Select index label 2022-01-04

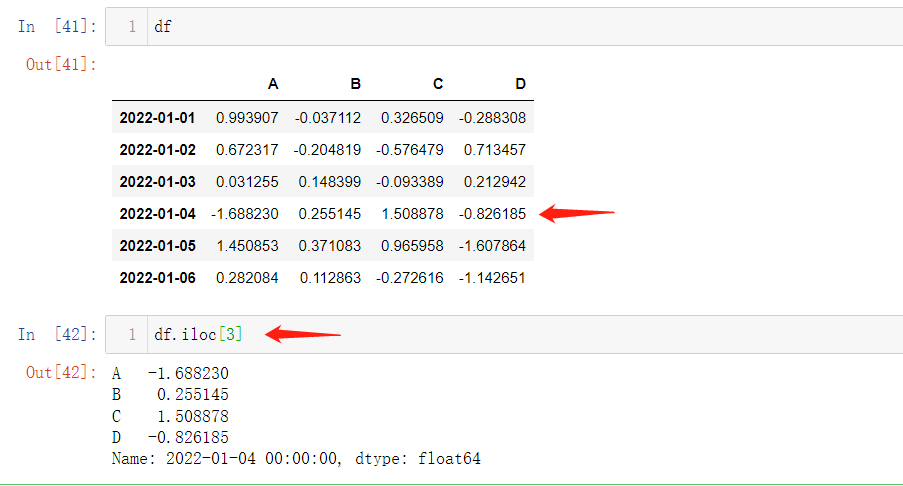(157, 214)
